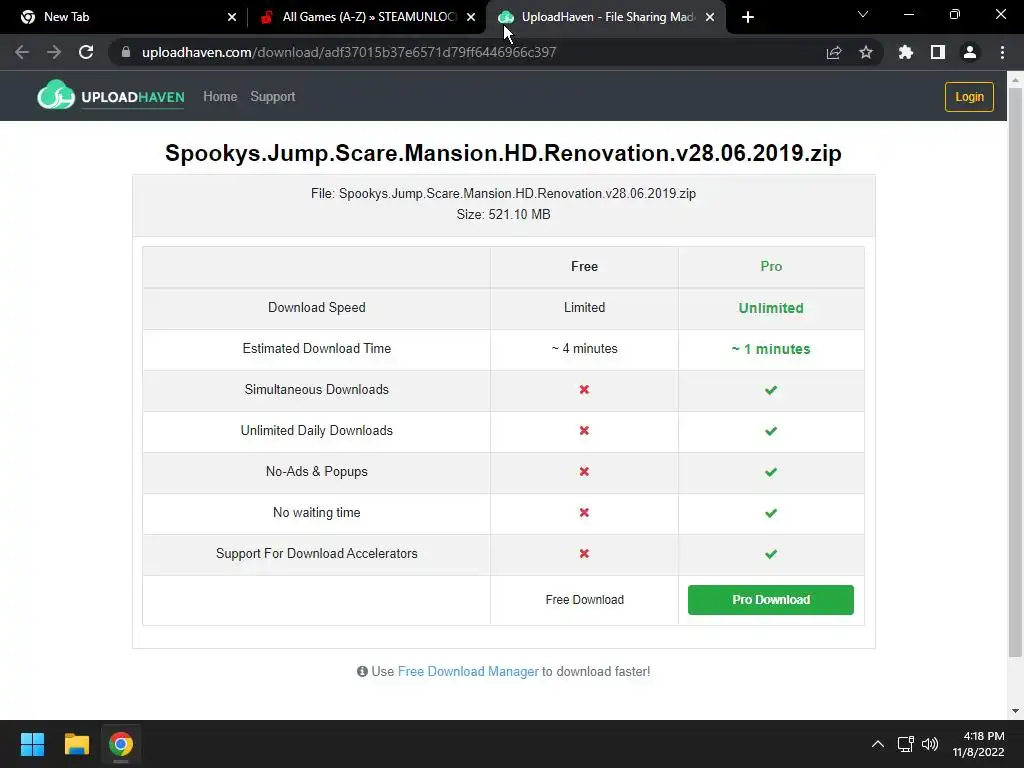View site info via the lock icon
This screenshot has width=1024, height=768.
pos(126,52)
